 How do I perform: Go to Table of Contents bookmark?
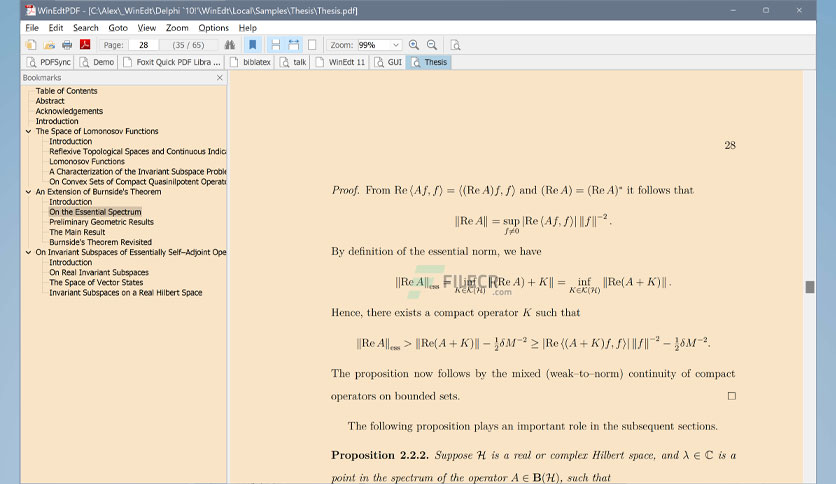point(66,91)
